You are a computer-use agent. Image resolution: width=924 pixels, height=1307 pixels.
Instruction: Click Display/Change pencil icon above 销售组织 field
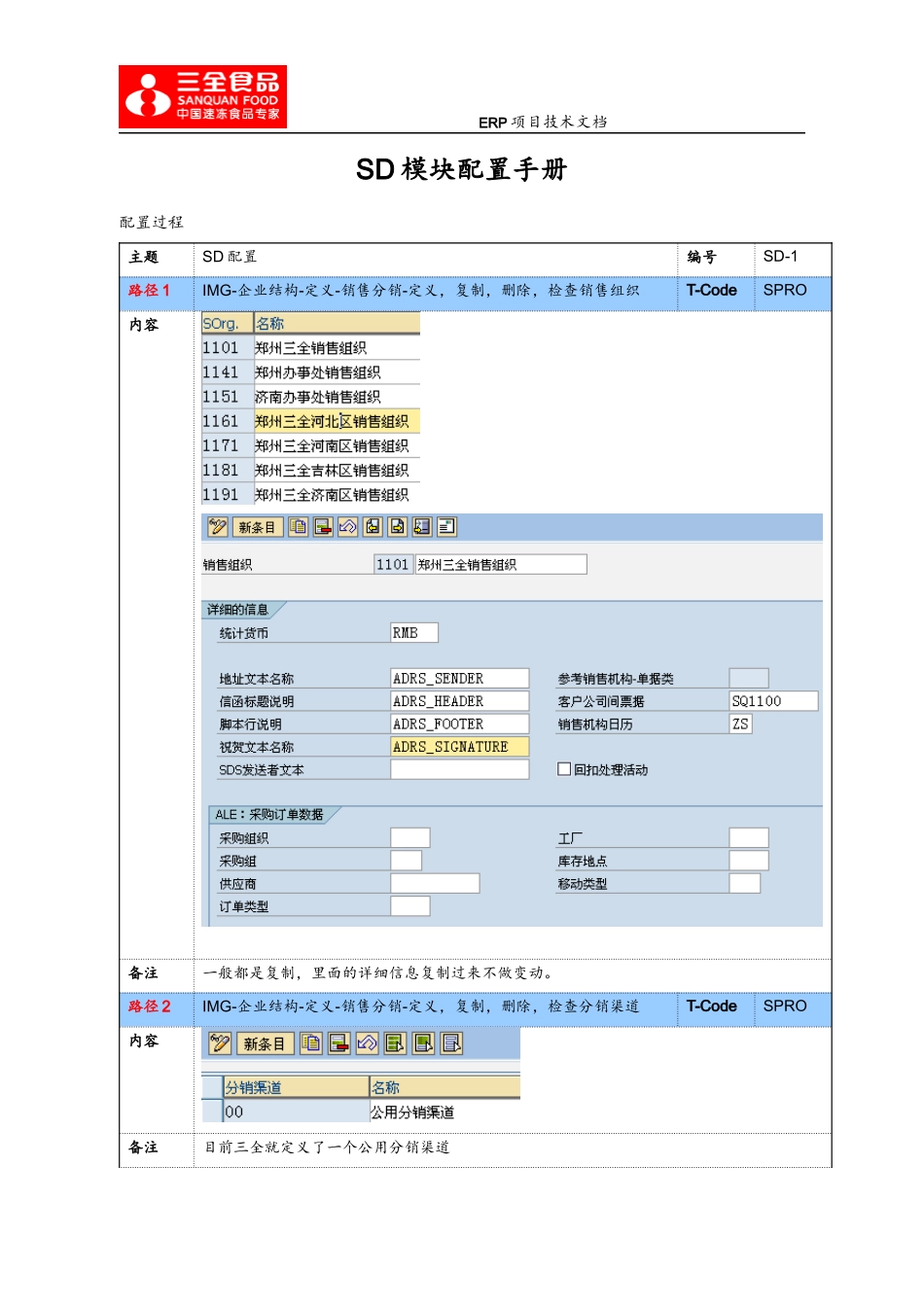point(218,527)
